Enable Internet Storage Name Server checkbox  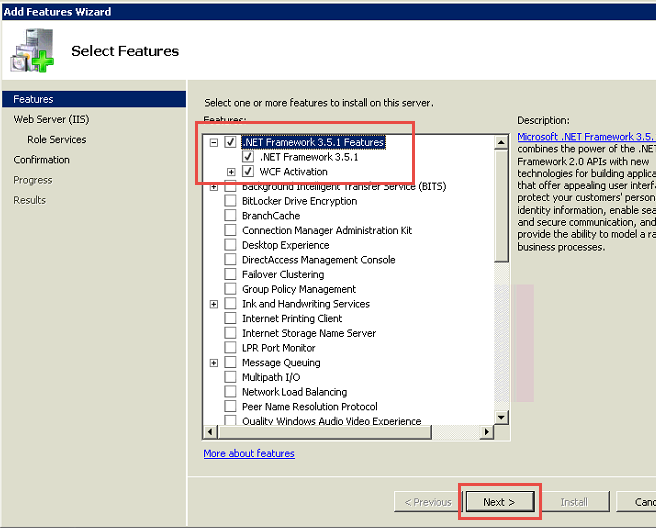pyautogui.click(x=230, y=333)
